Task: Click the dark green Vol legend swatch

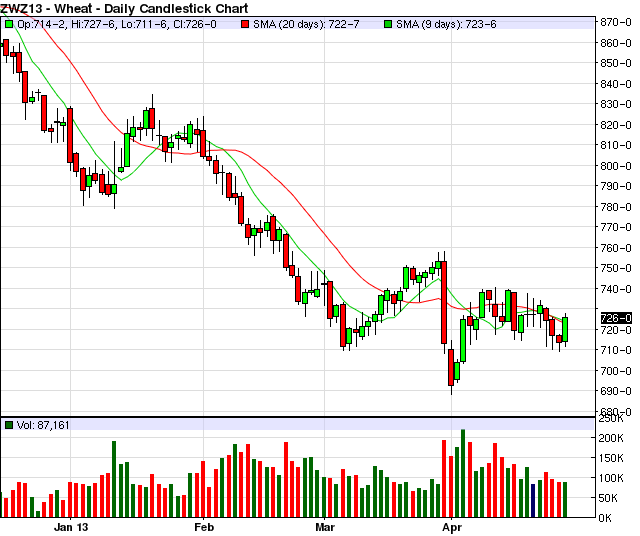Action: point(9,425)
